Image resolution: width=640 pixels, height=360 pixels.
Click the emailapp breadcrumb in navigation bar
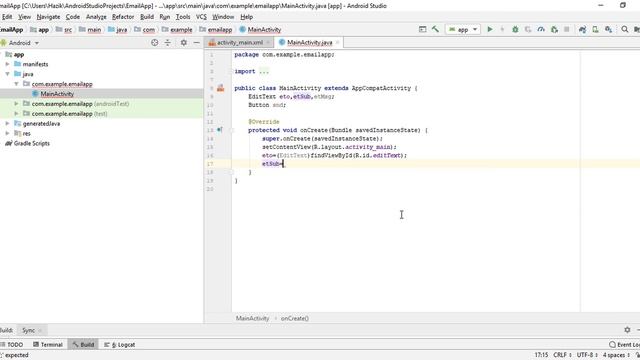point(220,30)
